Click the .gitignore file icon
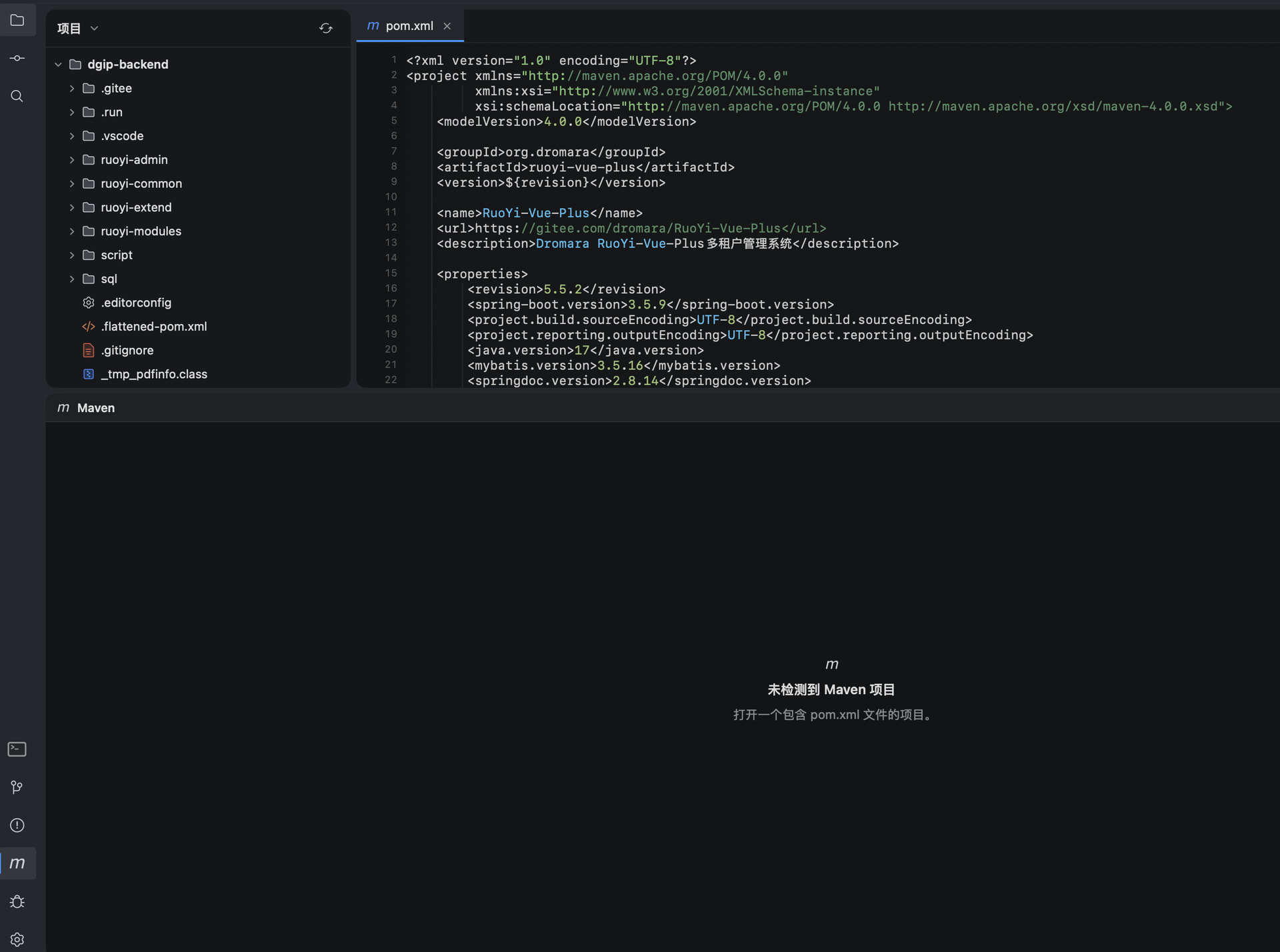Viewport: 1280px width, 952px height. pyautogui.click(x=89, y=350)
